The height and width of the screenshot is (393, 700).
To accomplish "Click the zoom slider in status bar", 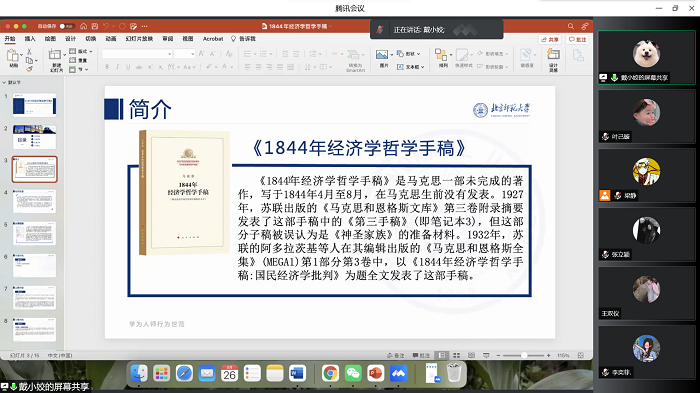I will (524, 355).
